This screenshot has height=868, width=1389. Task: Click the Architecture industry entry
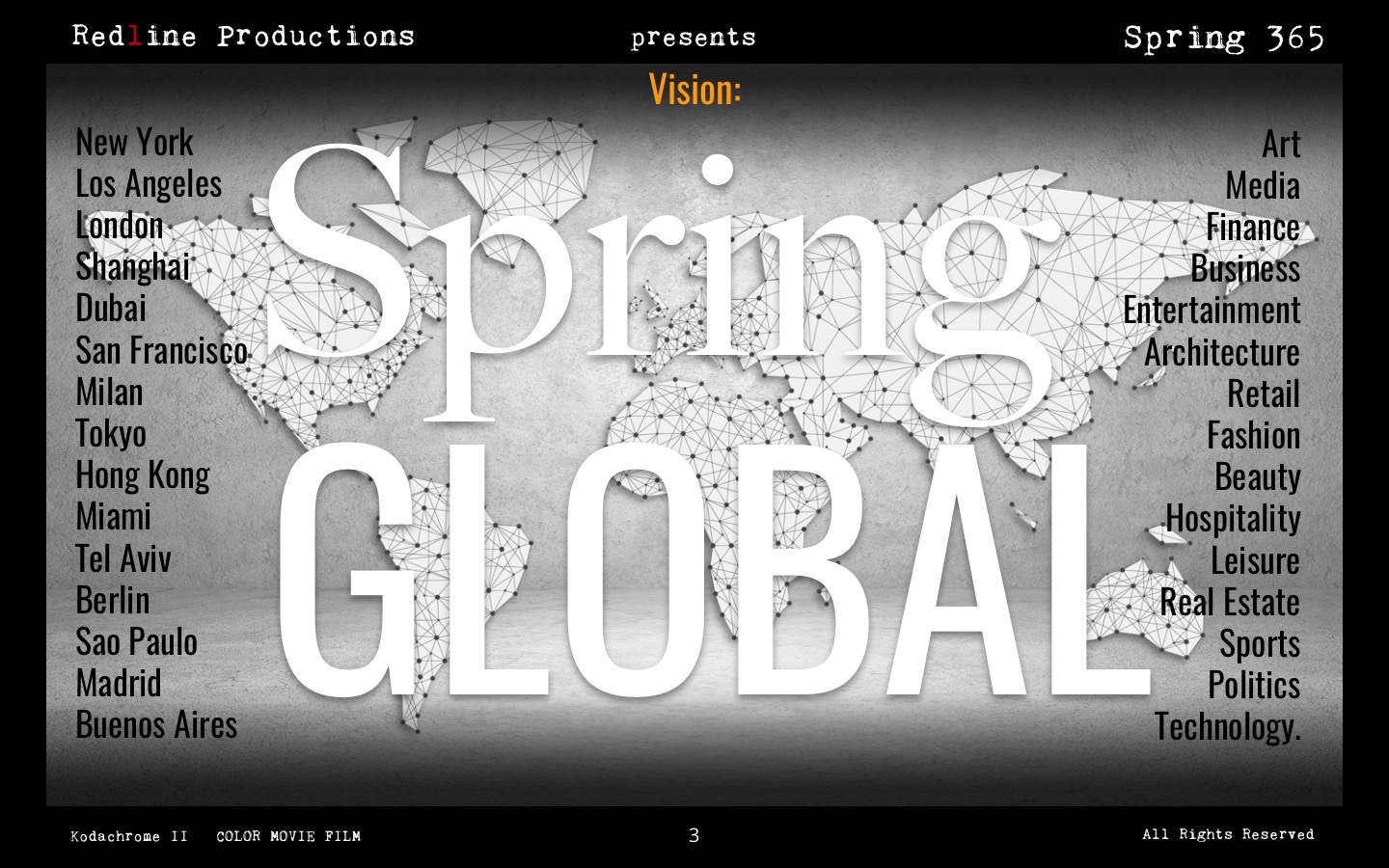pos(1221,353)
